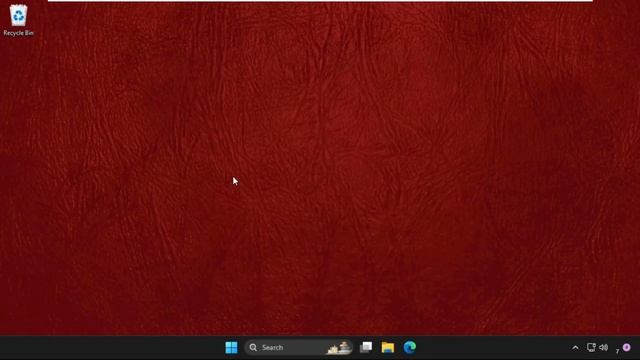Click the search highlight picture in Search box
This screenshot has width=640, height=360.
(x=339, y=348)
